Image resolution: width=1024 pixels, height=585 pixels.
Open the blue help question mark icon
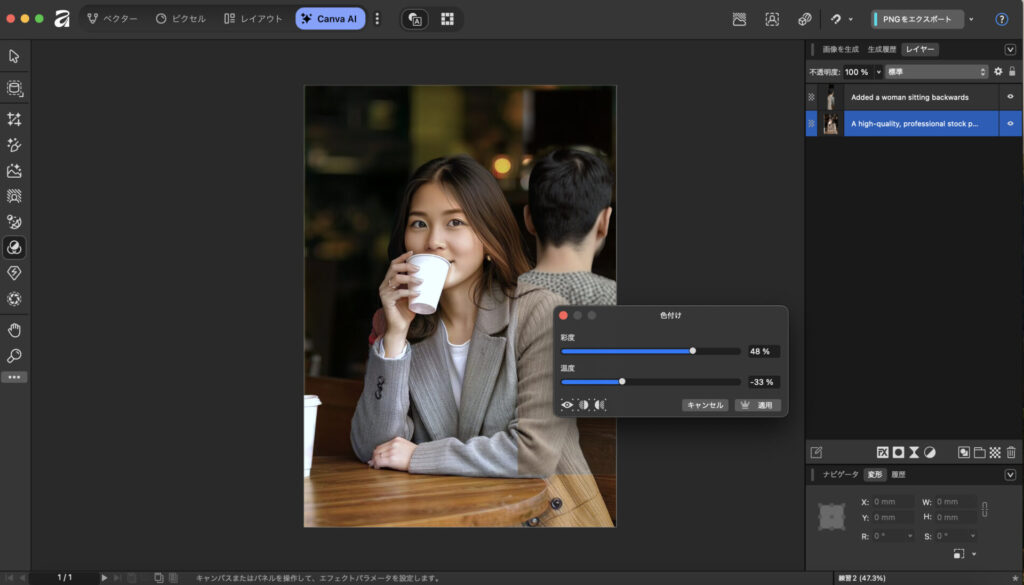(x=1001, y=19)
